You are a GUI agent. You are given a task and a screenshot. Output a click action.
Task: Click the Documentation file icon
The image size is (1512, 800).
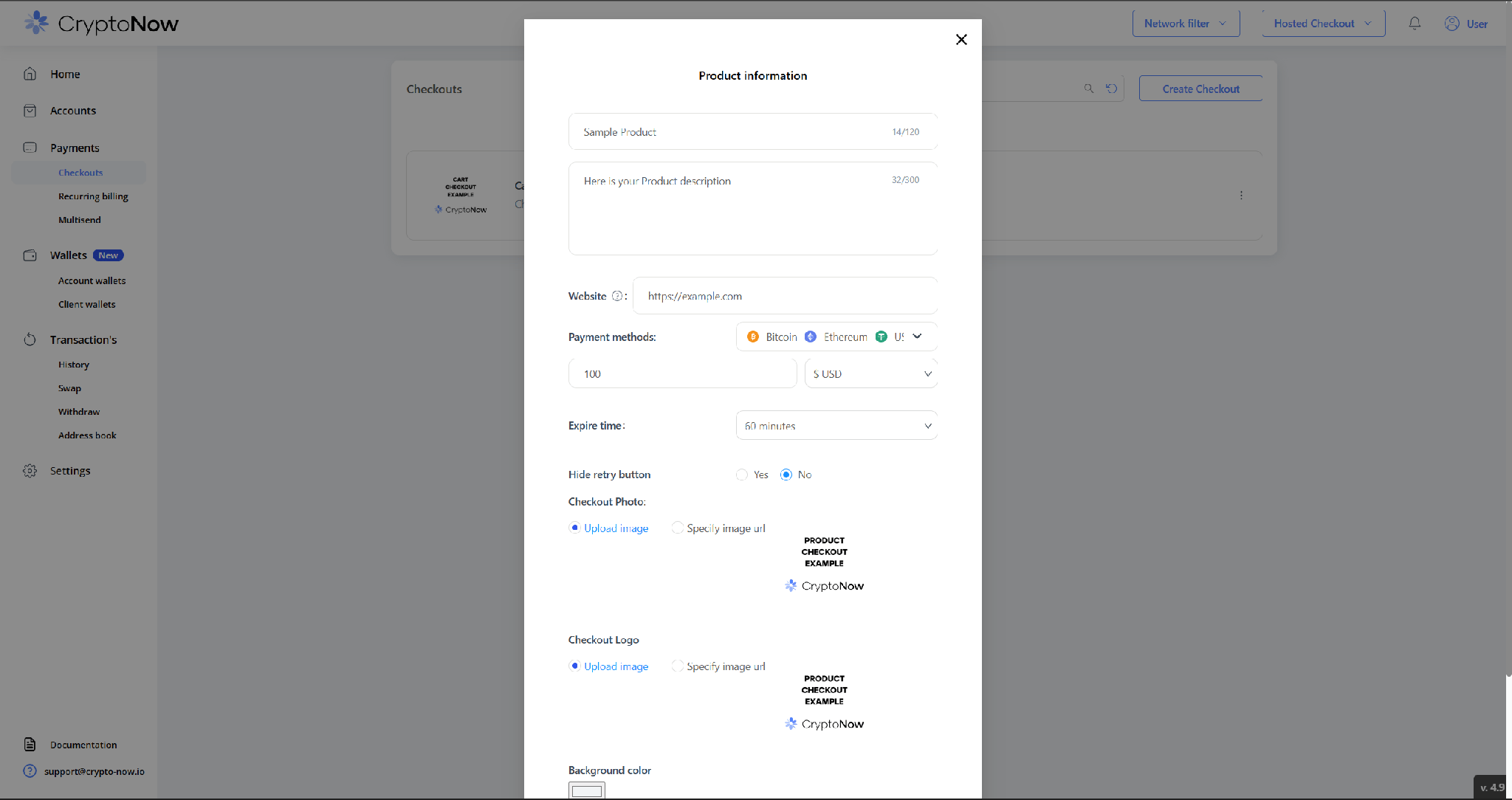(30, 745)
